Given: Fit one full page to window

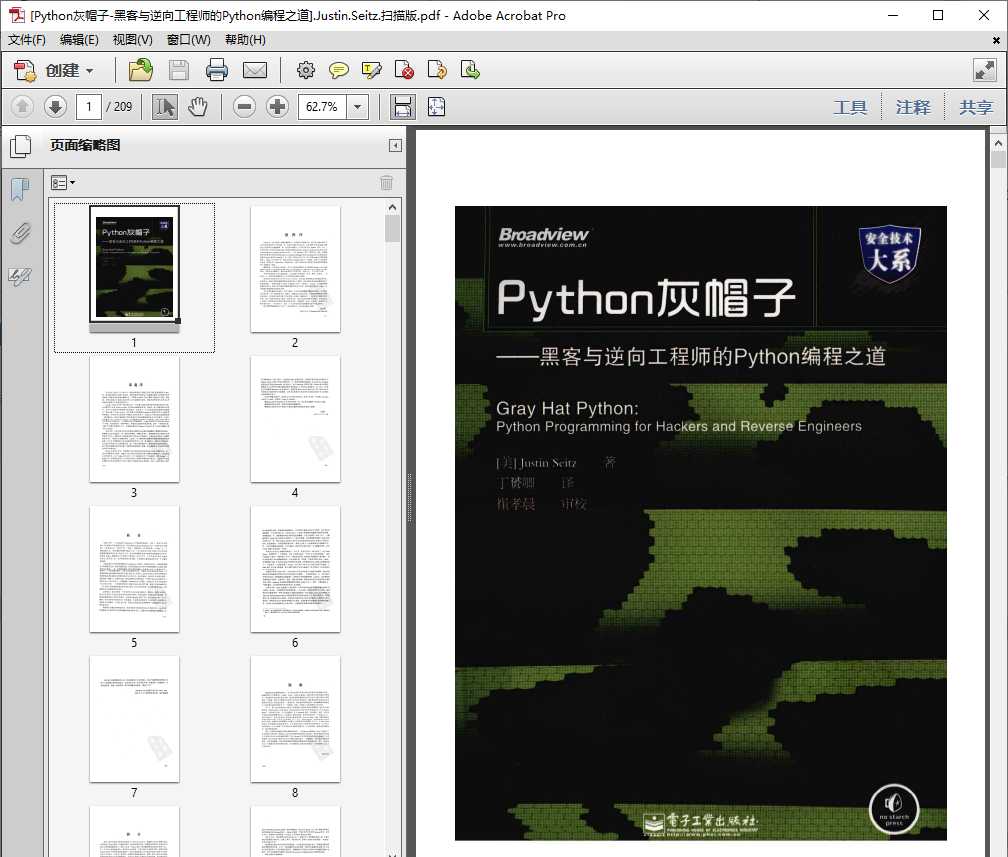Looking at the screenshot, I should coord(436,107).
